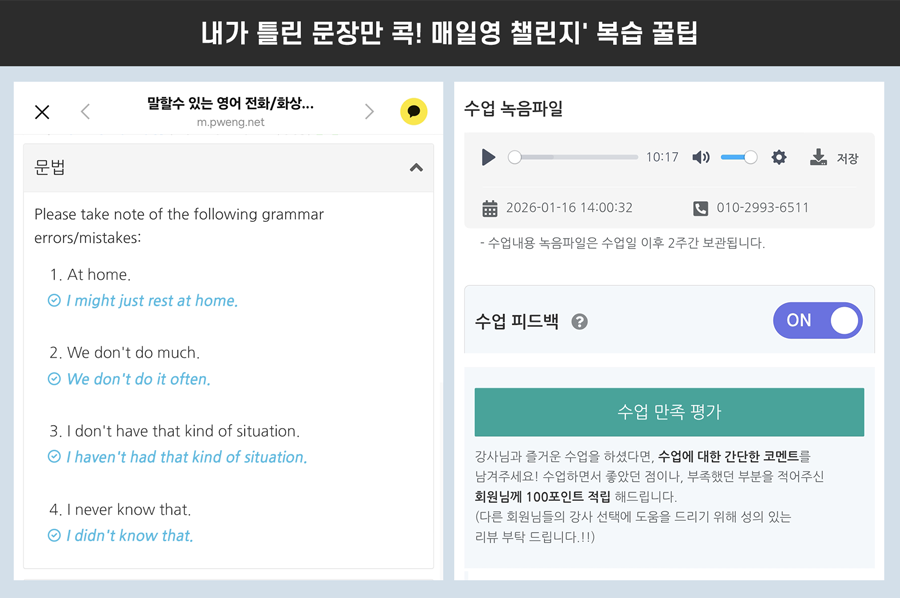Click the m.pweng.net address text
Screen dimensions: 900x598
click(230, 123)
